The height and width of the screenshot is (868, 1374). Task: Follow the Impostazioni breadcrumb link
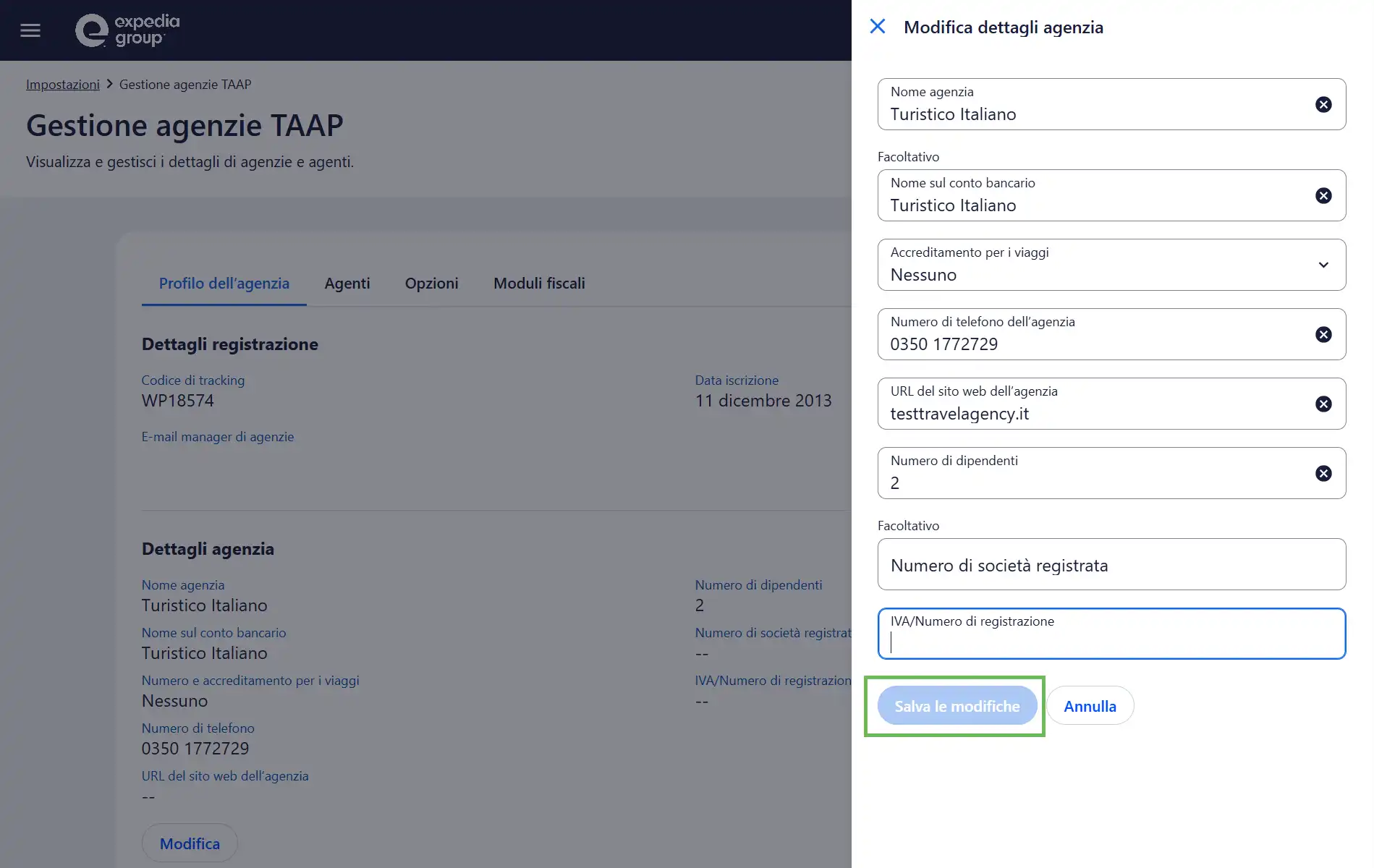point(63,85)
